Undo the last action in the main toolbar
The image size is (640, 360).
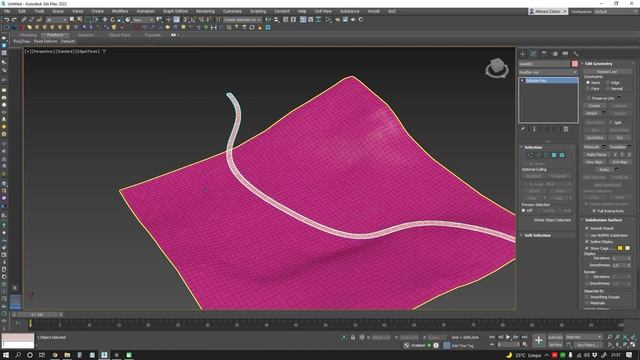pos(6,20)
